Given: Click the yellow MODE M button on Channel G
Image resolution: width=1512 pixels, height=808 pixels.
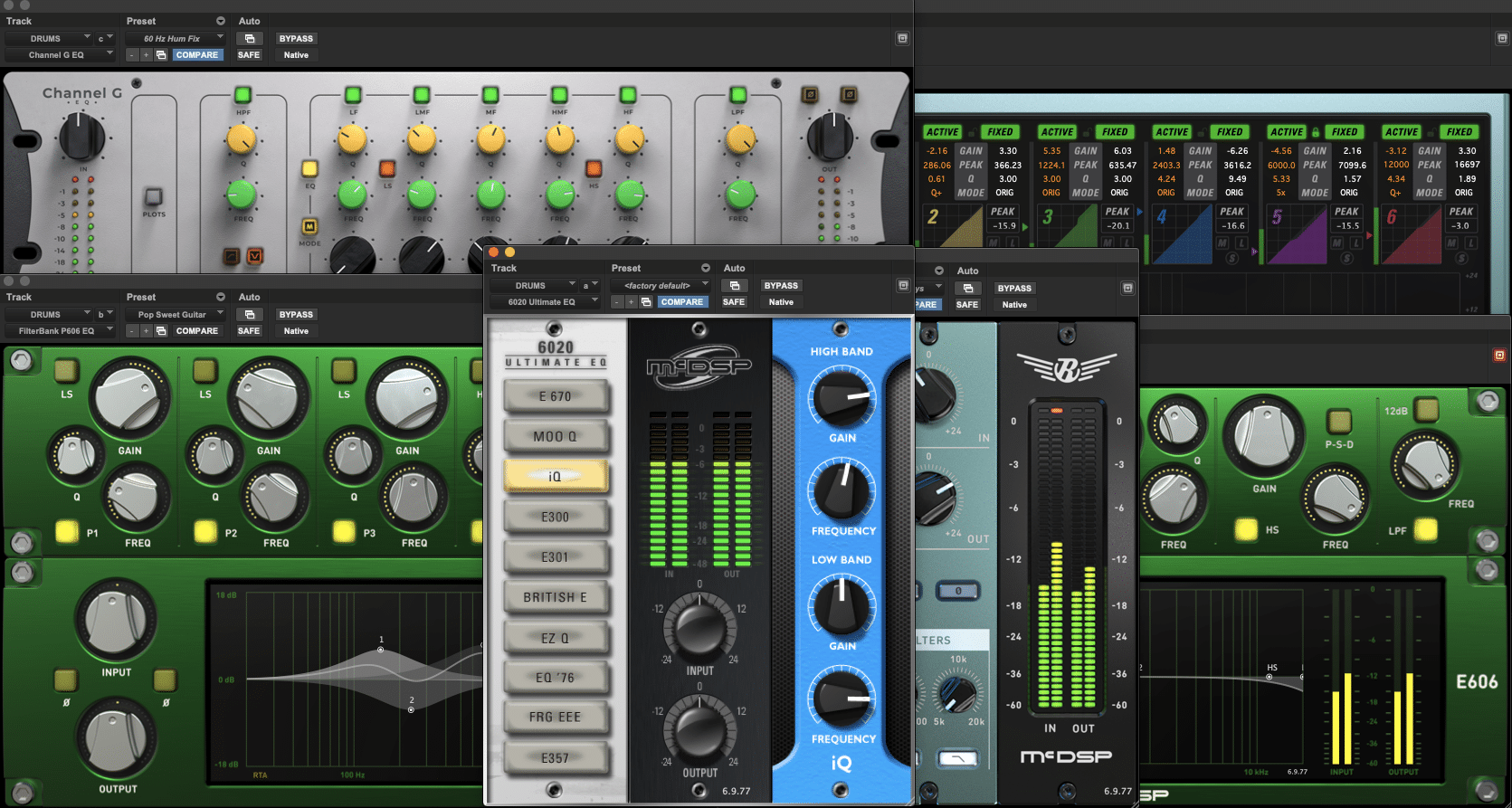Looking at the screenshot, I should tap(309, 226).
